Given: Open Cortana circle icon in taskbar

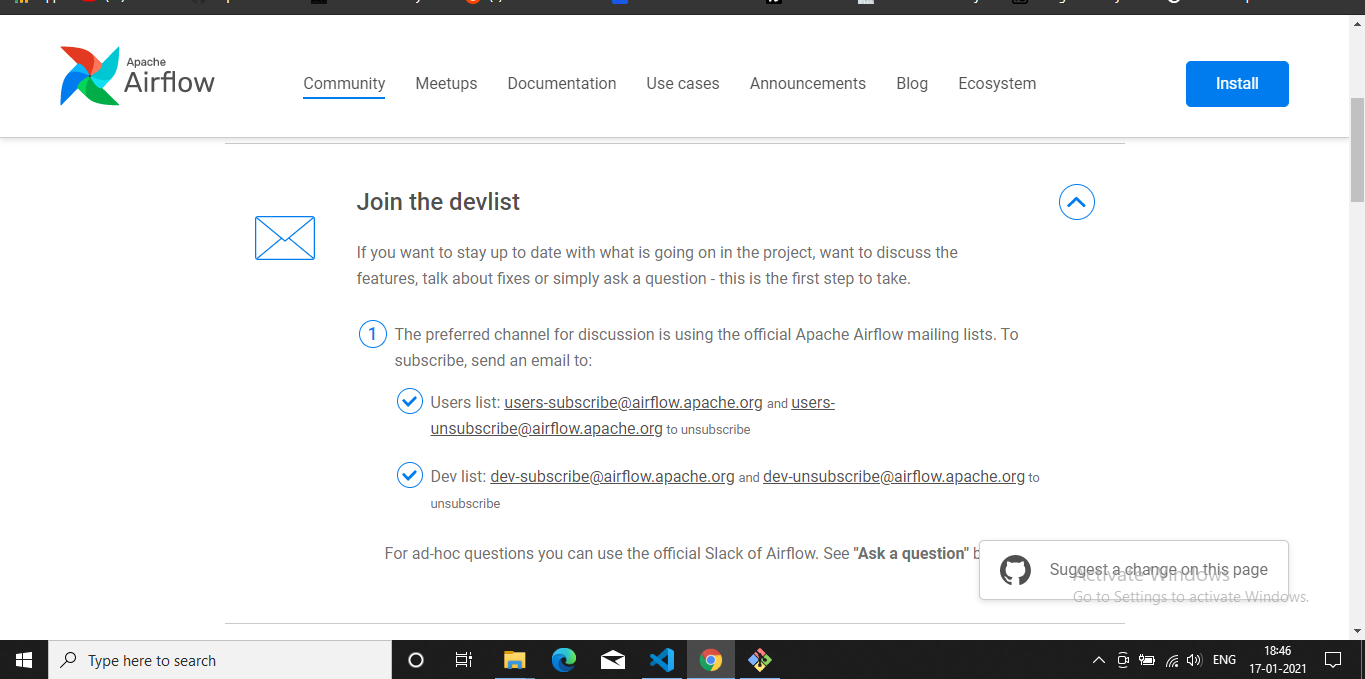Looking at the screenshot, I should click(416, 660).
